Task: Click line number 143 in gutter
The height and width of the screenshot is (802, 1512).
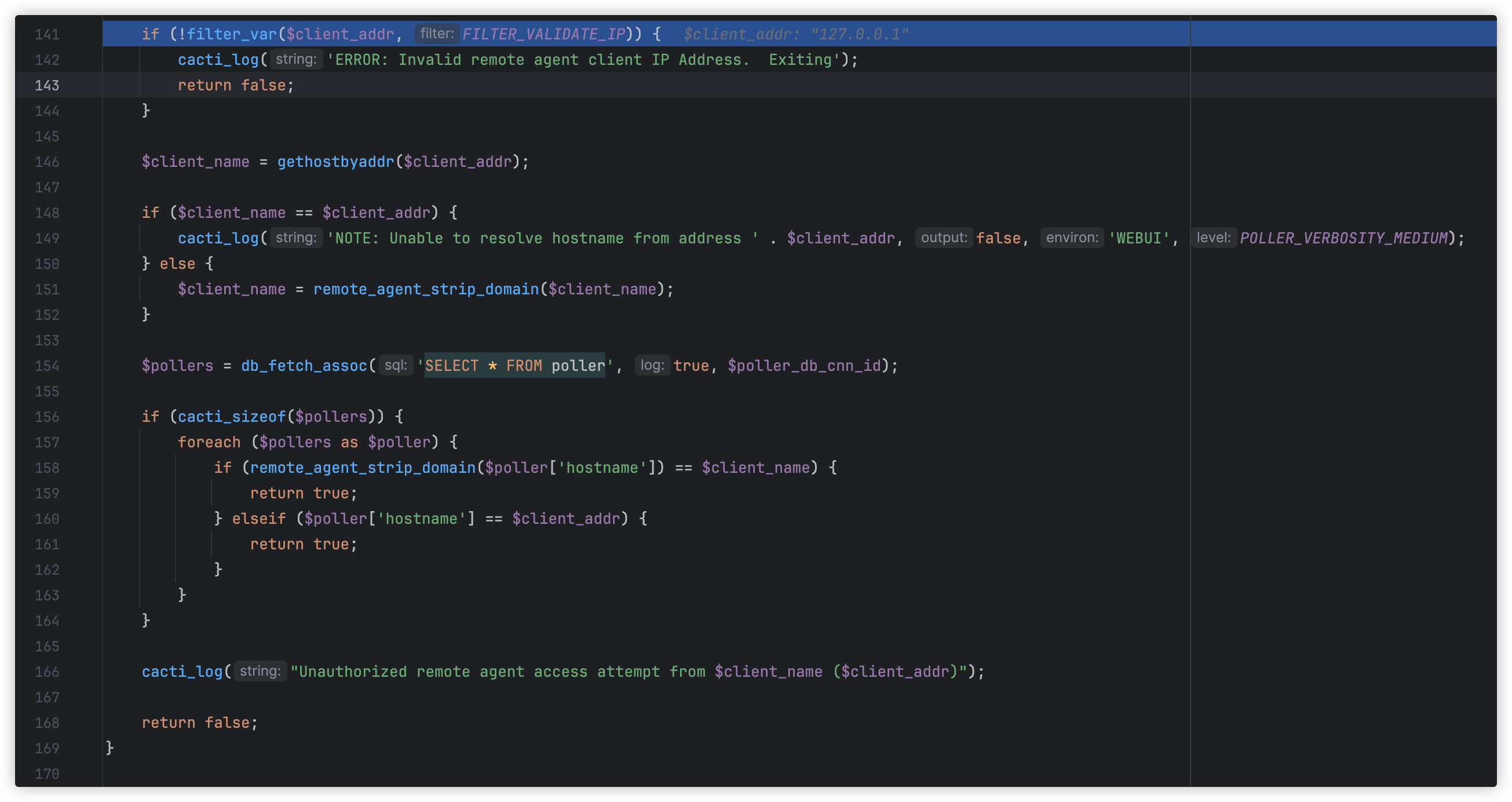Action: pos(47,85)
